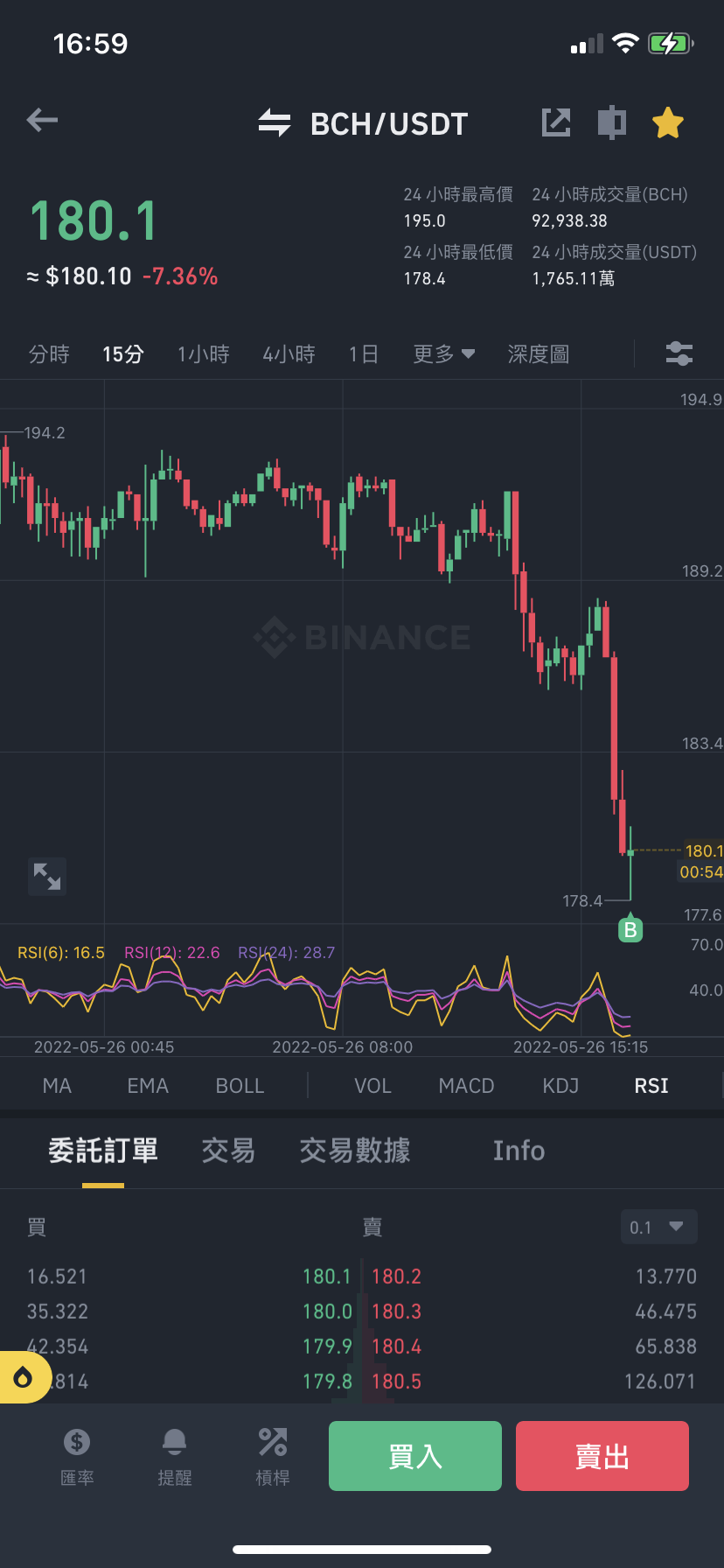Toggle the BOLL indicator
The width and height of the screenshot is (724, 1568).
(240, 1086)
